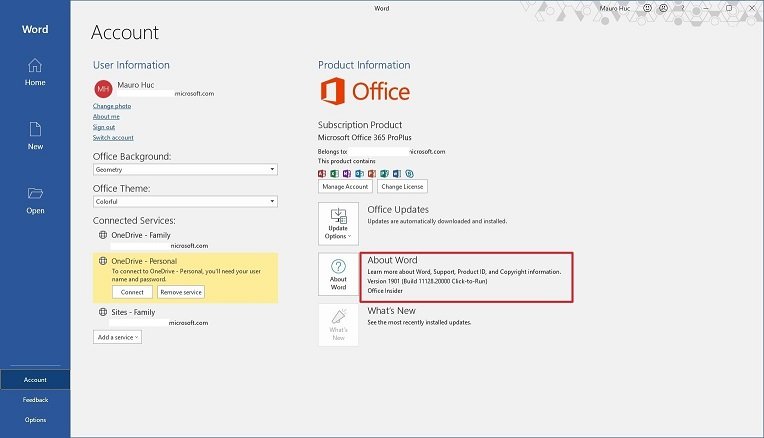Click the Manage Account button
The width and height of the screenshot is (764, 438).
pyautogui.click(x=345, y=186)
